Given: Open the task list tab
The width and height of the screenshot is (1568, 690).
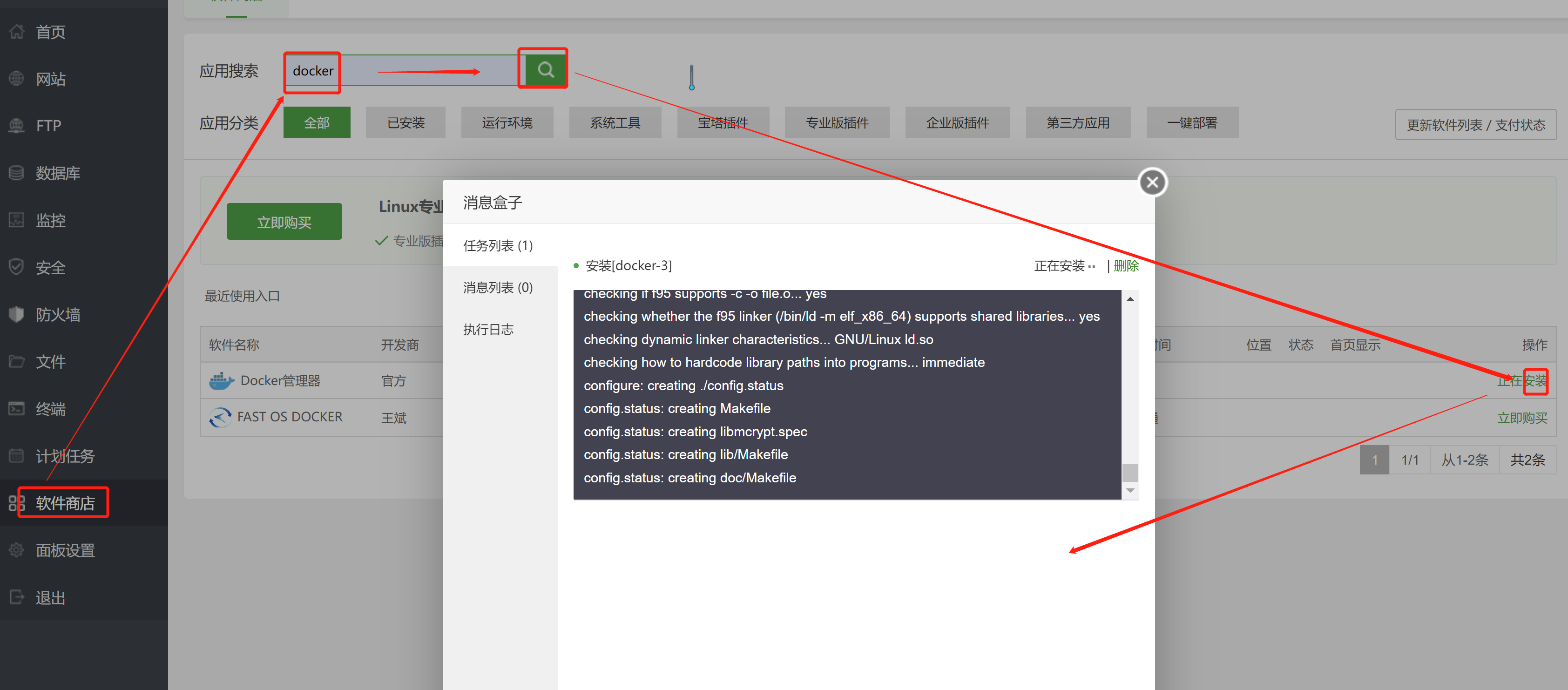Looking at the screenshot, I should (x=498, y=245).
